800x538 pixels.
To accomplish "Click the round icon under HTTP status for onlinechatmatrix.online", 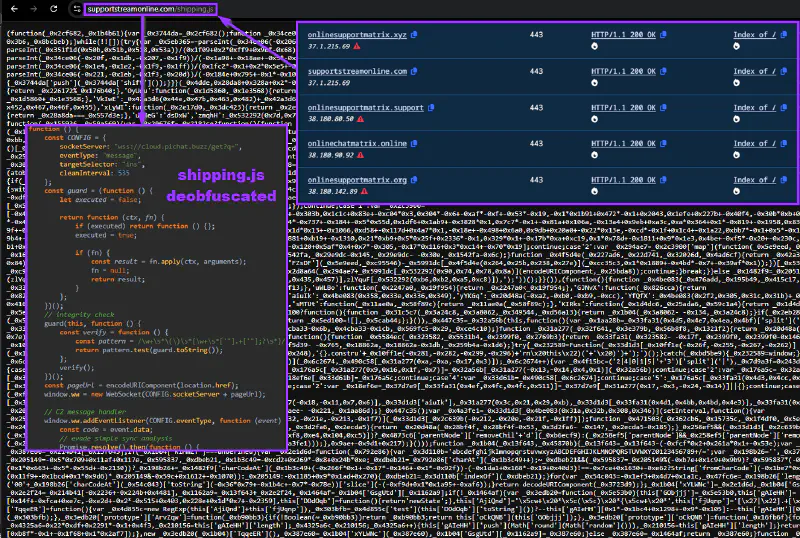I will point(594,155).
